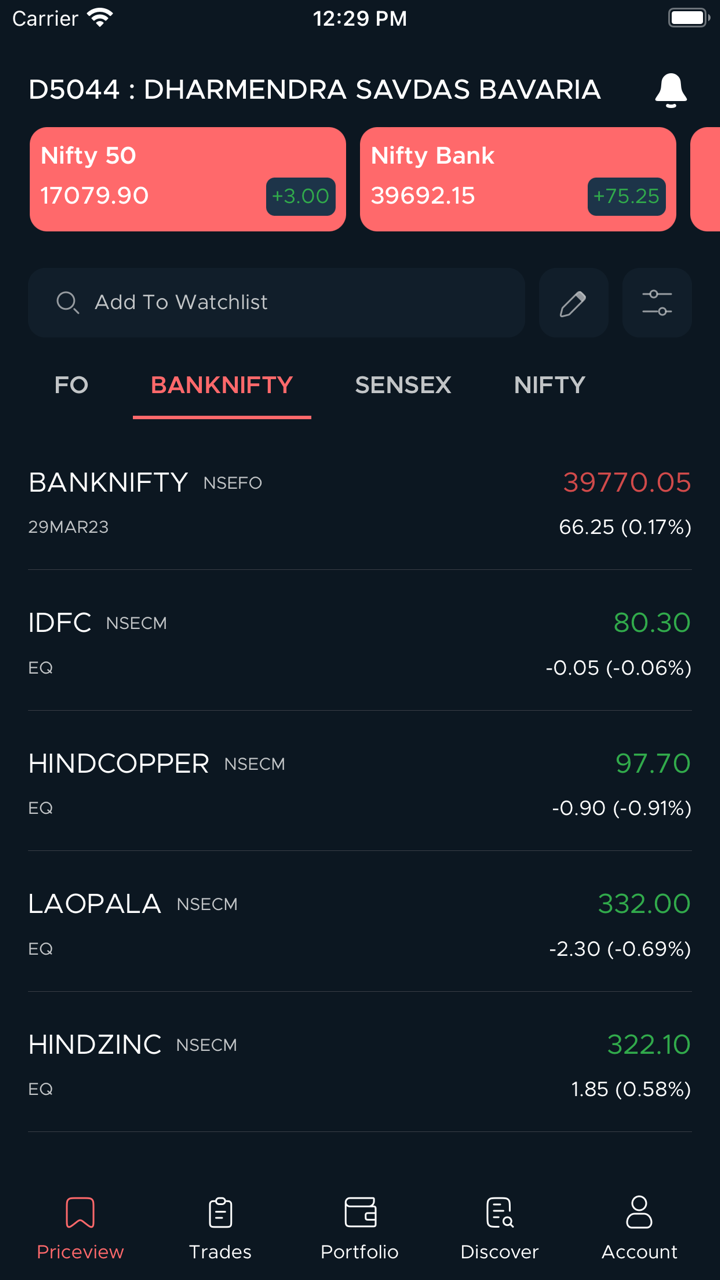Open the filter sliders settings icon
The image size is (720, 1280).
657,303
